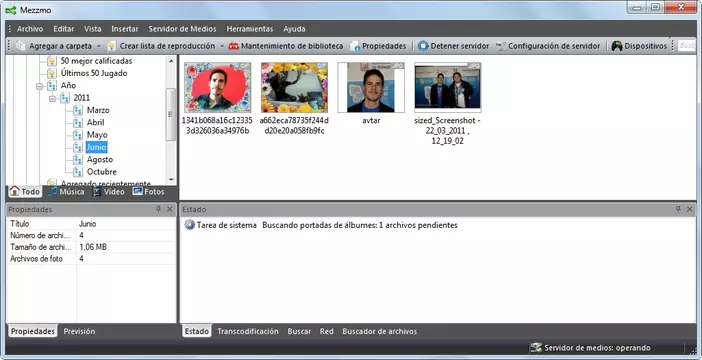
Task: Click the Detener servidor stop icon
Action: click(x=423, y=46)
